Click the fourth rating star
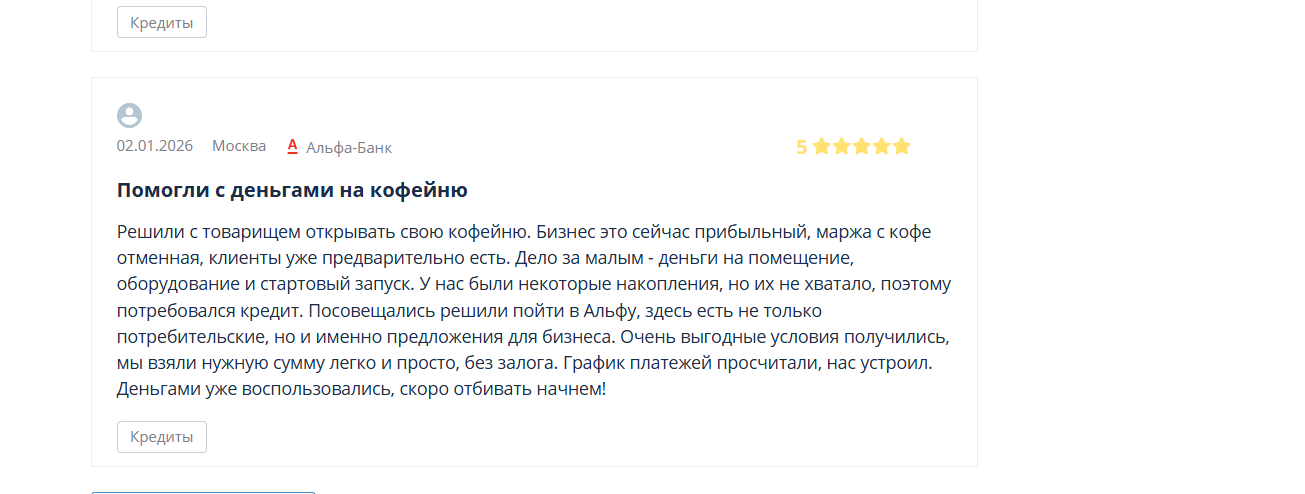The width and height of the screenshot is (1305, 494). click(882, 147)
